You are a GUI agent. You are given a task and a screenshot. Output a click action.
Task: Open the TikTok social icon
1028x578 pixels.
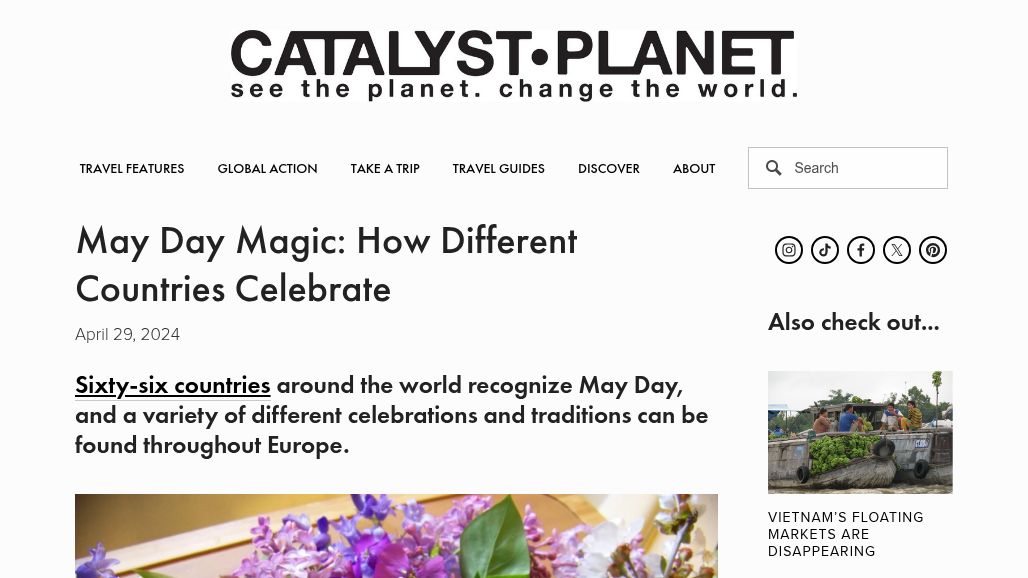tap(825, 250)
